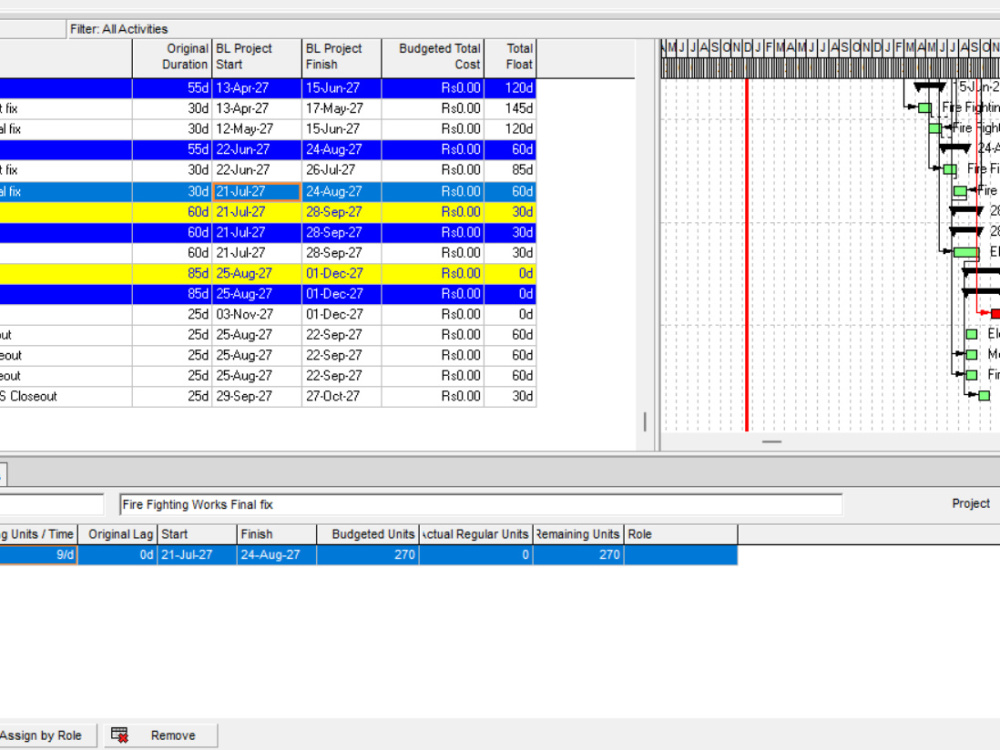Click the 03-Nov-27 start date cell
The width and height of the screenshot is (1000, 750).
[256, 314]
